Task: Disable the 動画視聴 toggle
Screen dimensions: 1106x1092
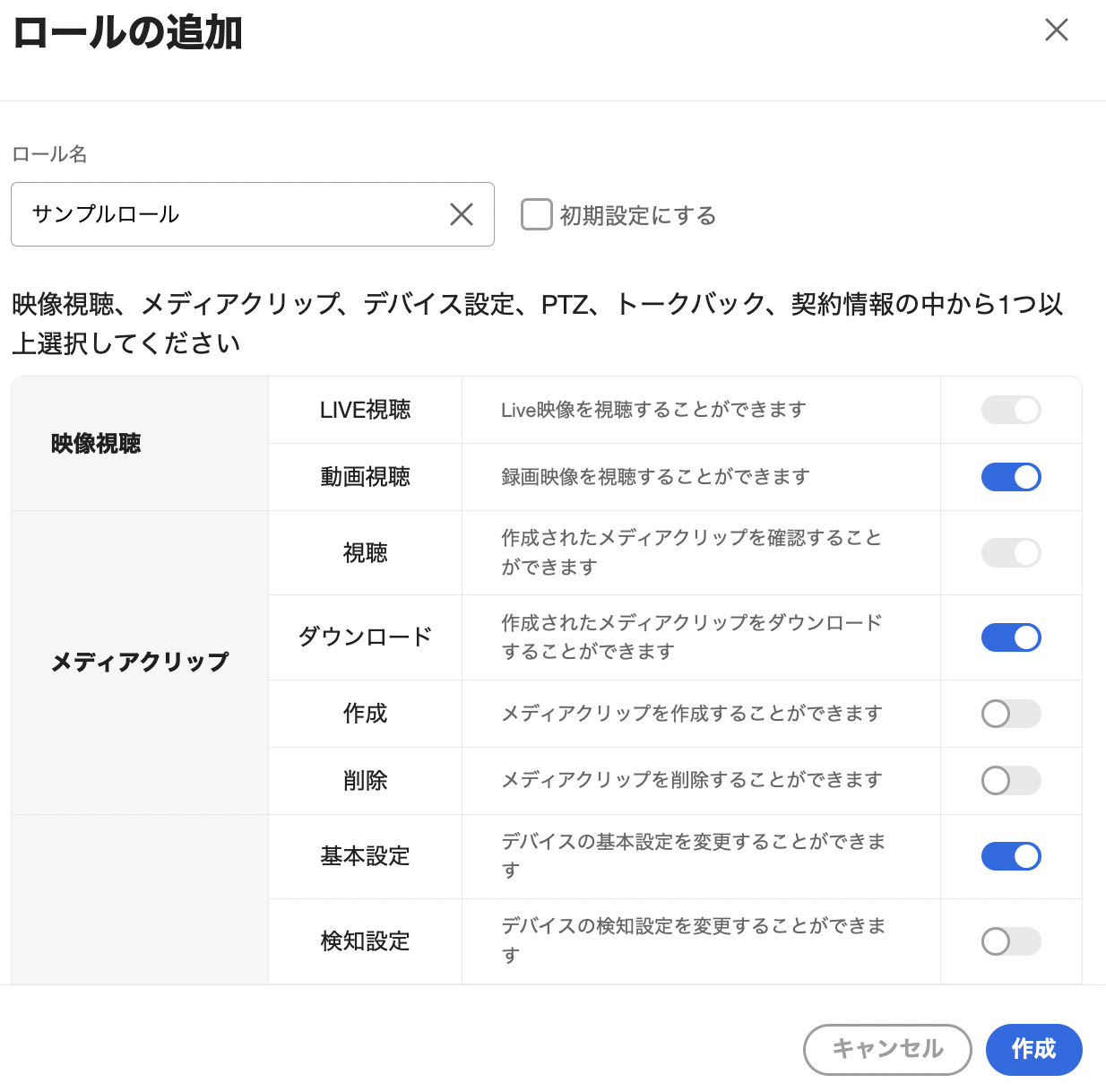Action: tap(1011, 477)
